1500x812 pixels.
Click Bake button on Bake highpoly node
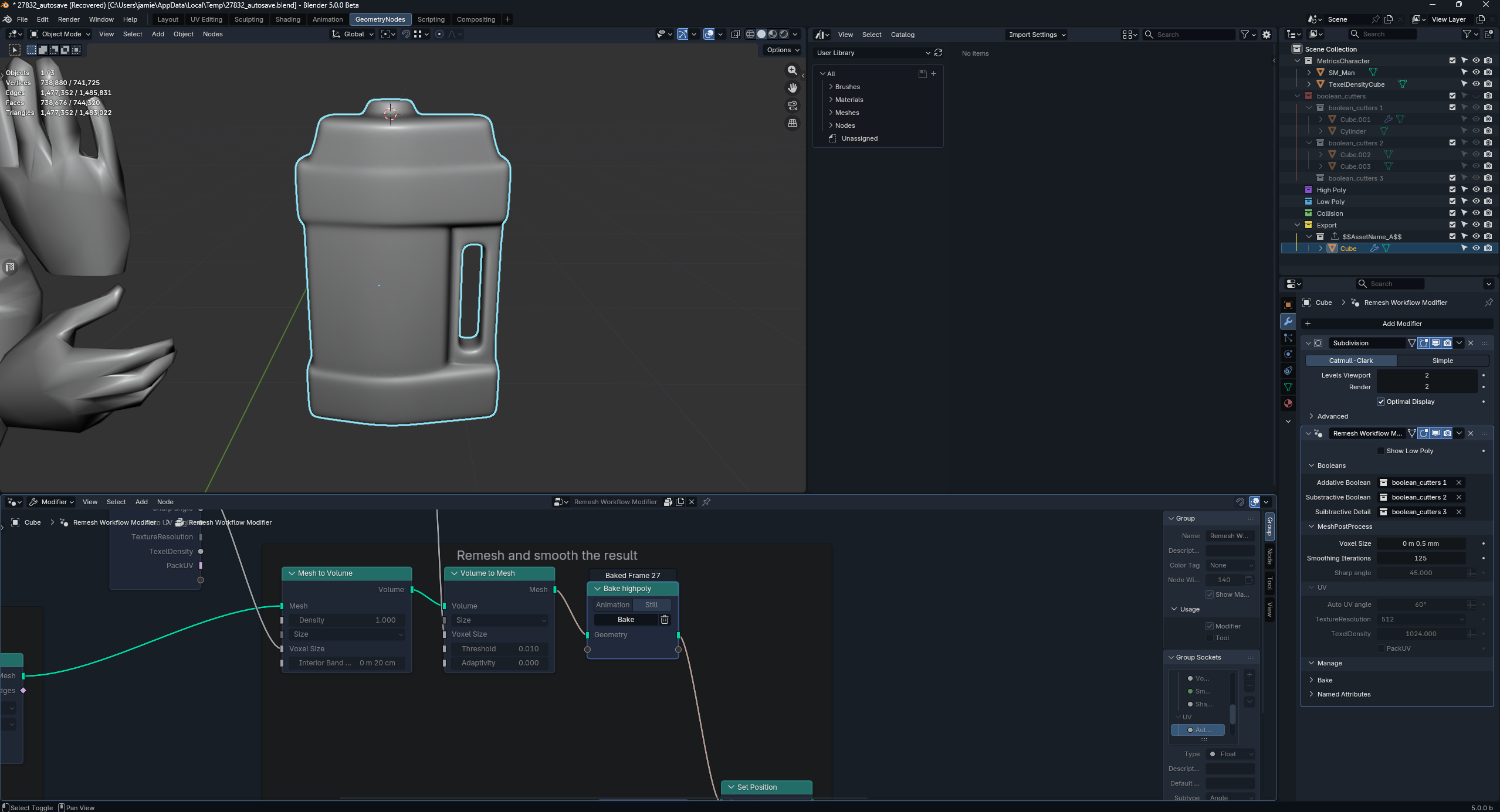[x=625, y=620]
